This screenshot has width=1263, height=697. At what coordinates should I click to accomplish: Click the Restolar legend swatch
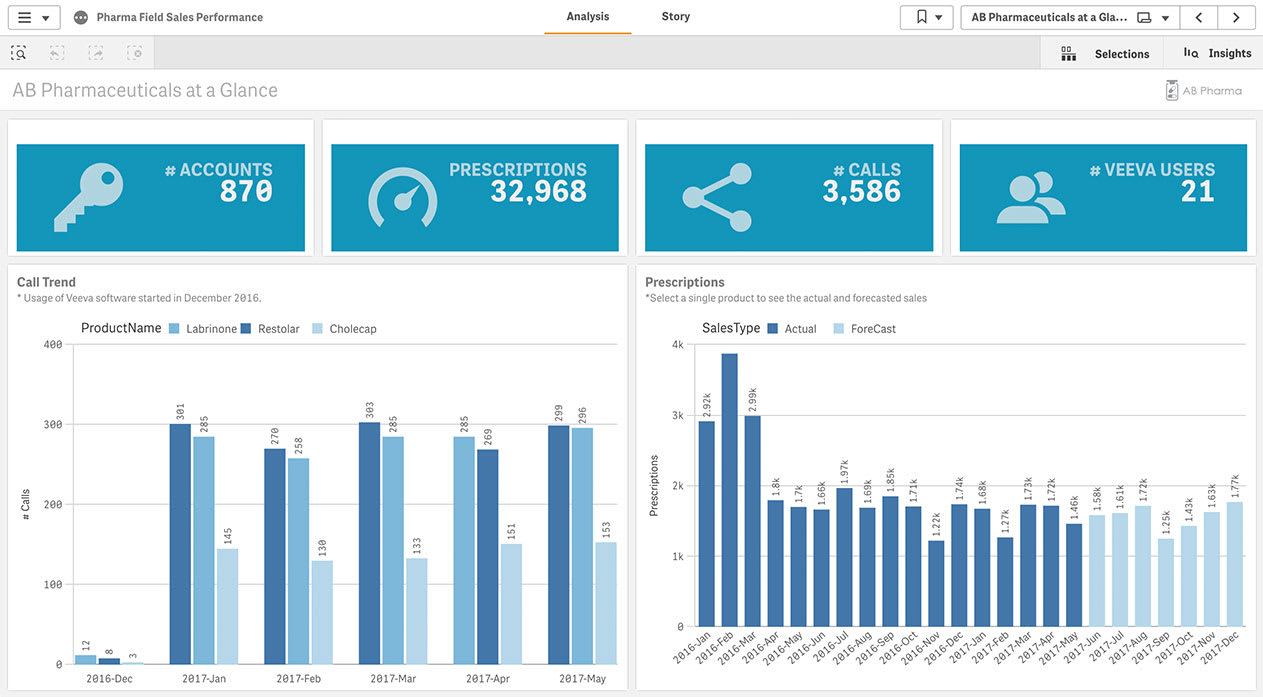click(x=246, y=329)
